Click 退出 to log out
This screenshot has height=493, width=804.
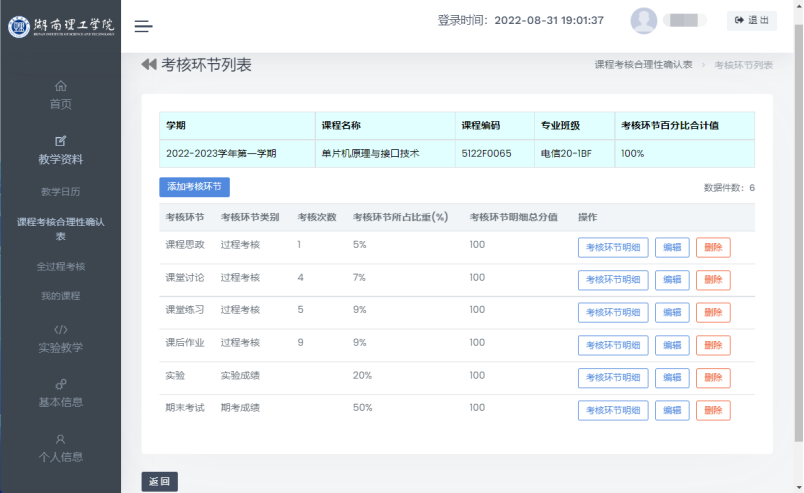pyautogui.click(x=751, y=21)
